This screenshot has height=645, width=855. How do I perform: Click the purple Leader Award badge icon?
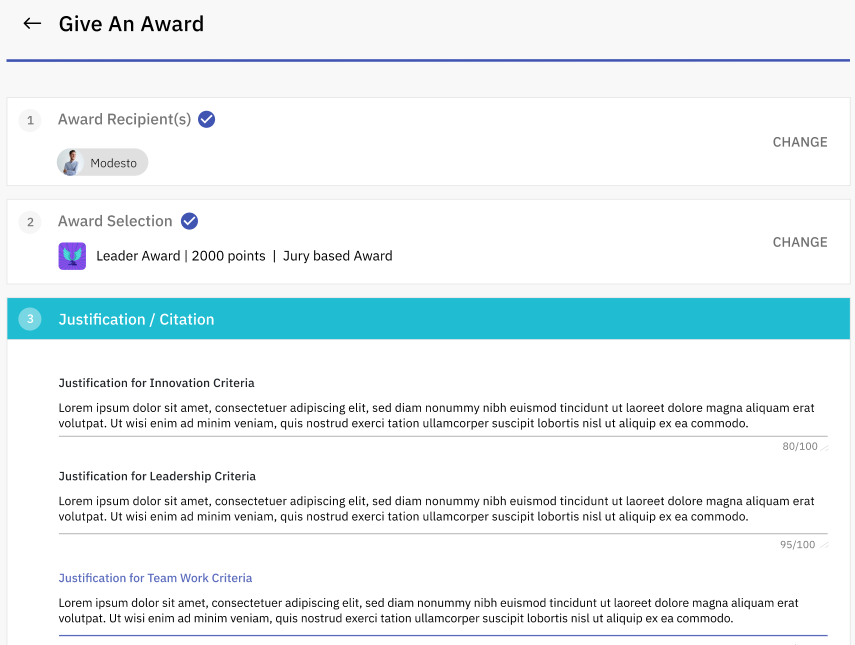pyautogui.click(x=72, y=256)
